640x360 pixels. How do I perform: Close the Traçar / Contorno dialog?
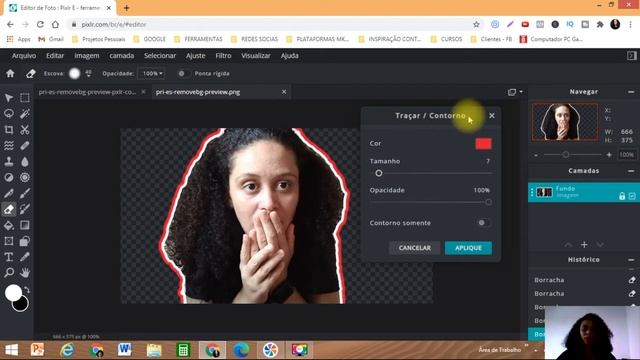492,116
